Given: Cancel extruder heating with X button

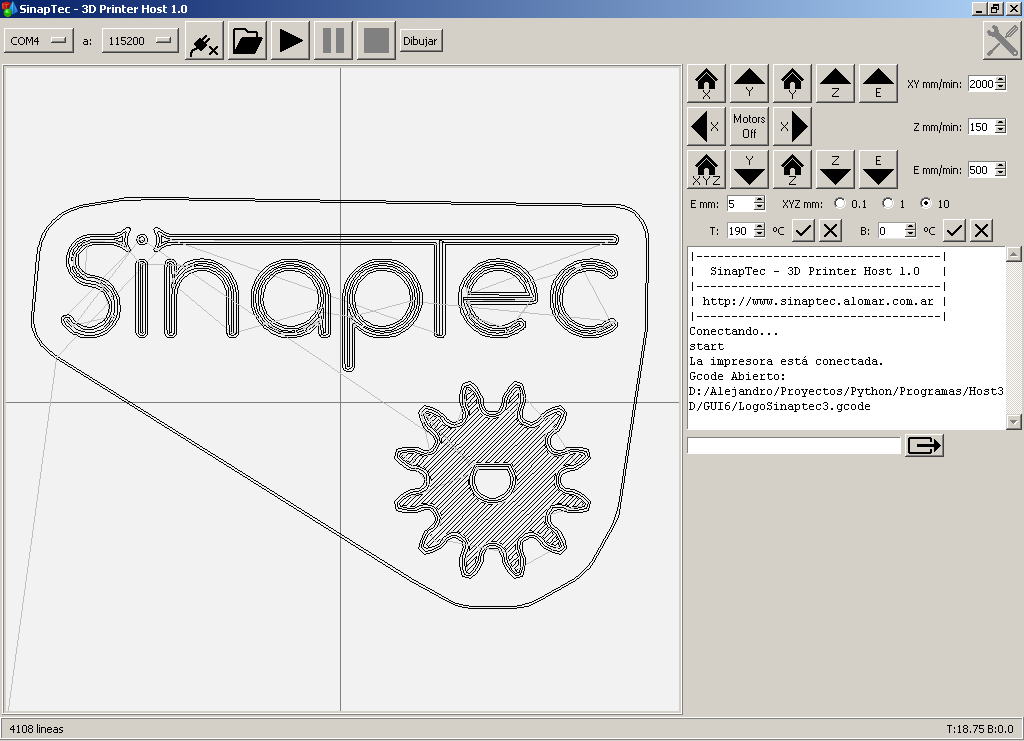Looking at the screenshot, I should coord(831,230).
